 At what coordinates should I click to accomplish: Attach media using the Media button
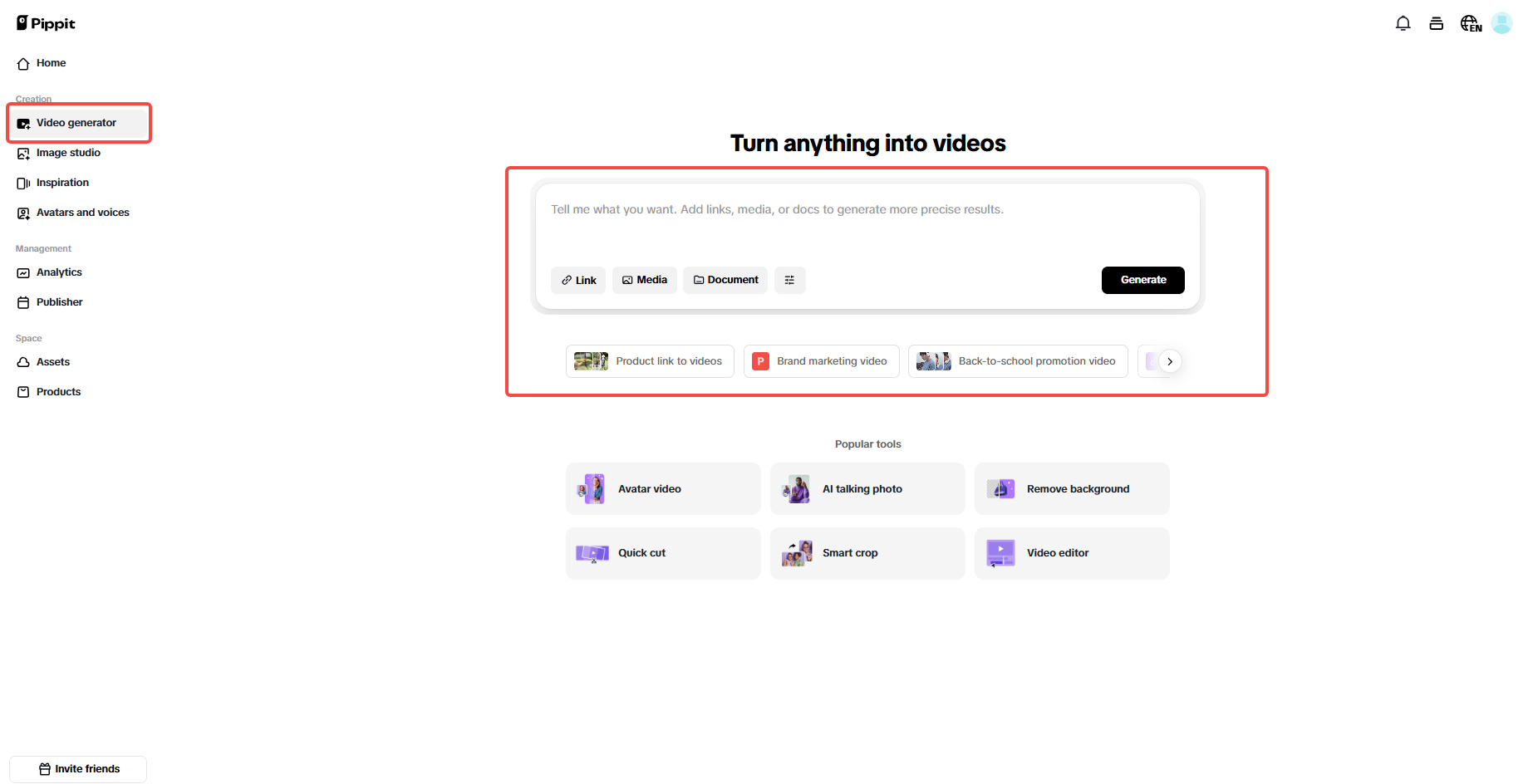pyautogui.click(x=644, y=280)
